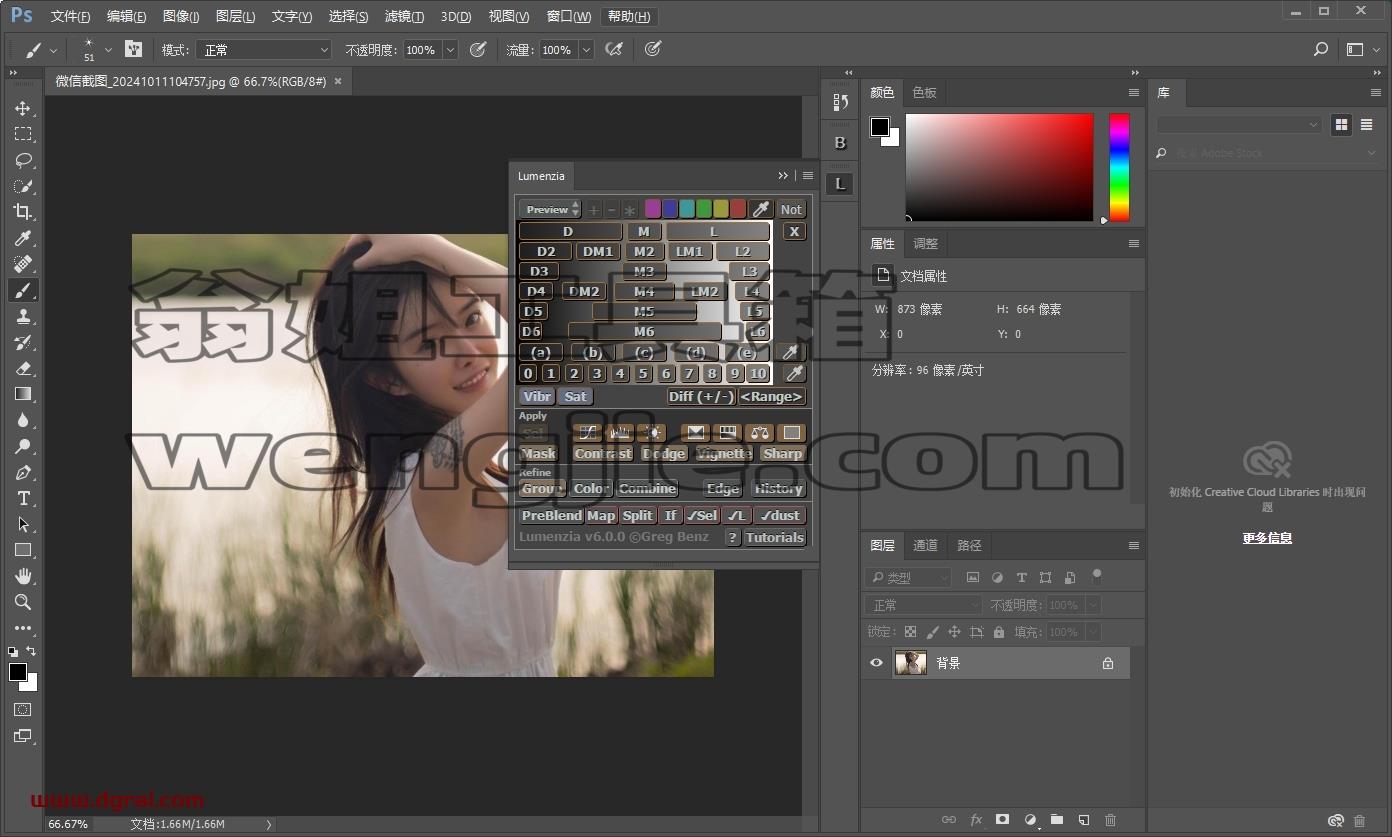
Task: Open the 不透明度 dropdown in options bar
Action: click(450, 50)
